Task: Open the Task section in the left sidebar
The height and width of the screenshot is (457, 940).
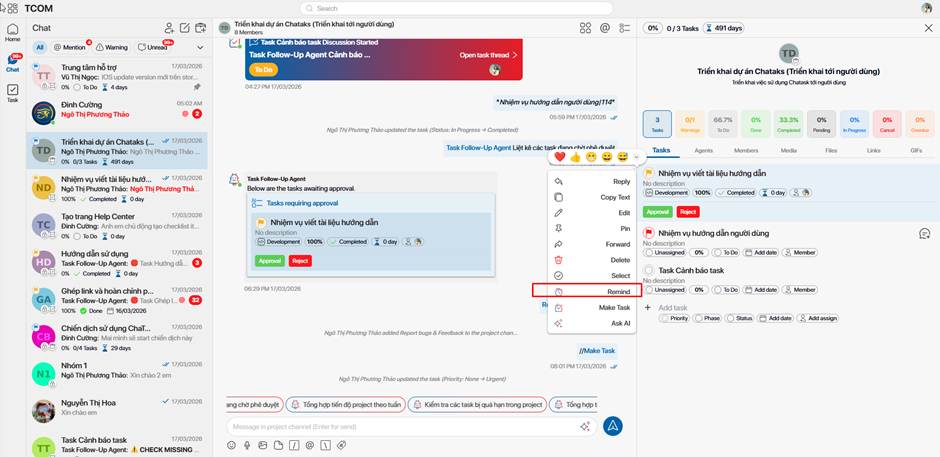Action: click(x=13, y=93)
